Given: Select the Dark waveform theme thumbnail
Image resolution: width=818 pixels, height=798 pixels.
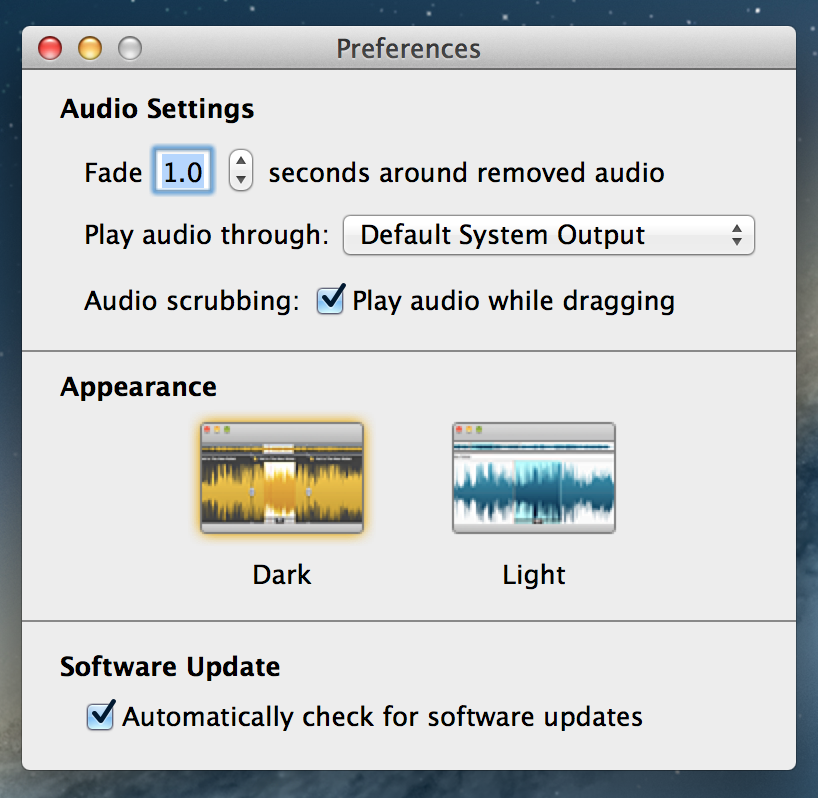Looking at the screenshot, I should [x=282, y=478].
